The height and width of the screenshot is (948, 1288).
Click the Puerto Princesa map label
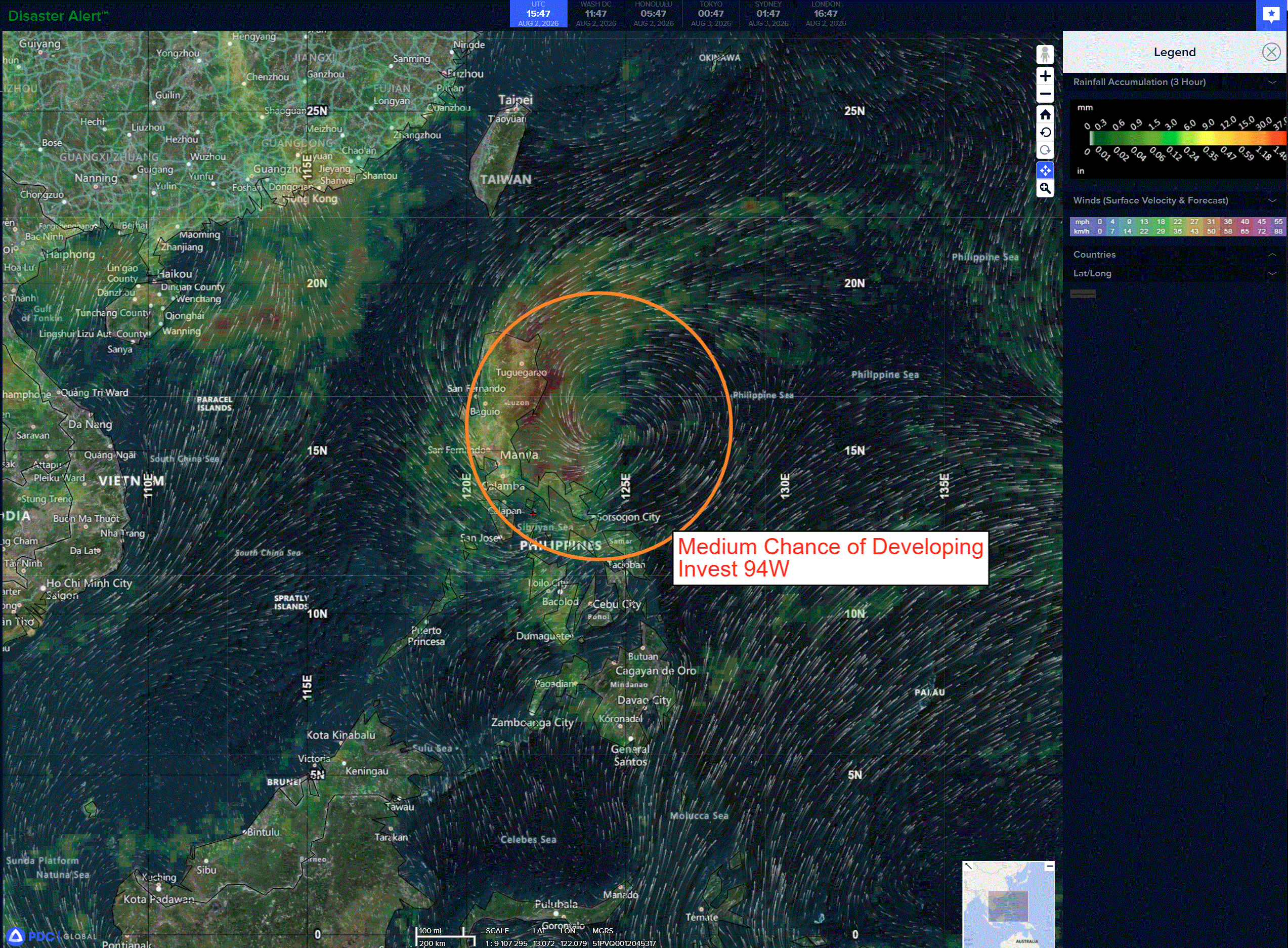(x=426, y=636)
